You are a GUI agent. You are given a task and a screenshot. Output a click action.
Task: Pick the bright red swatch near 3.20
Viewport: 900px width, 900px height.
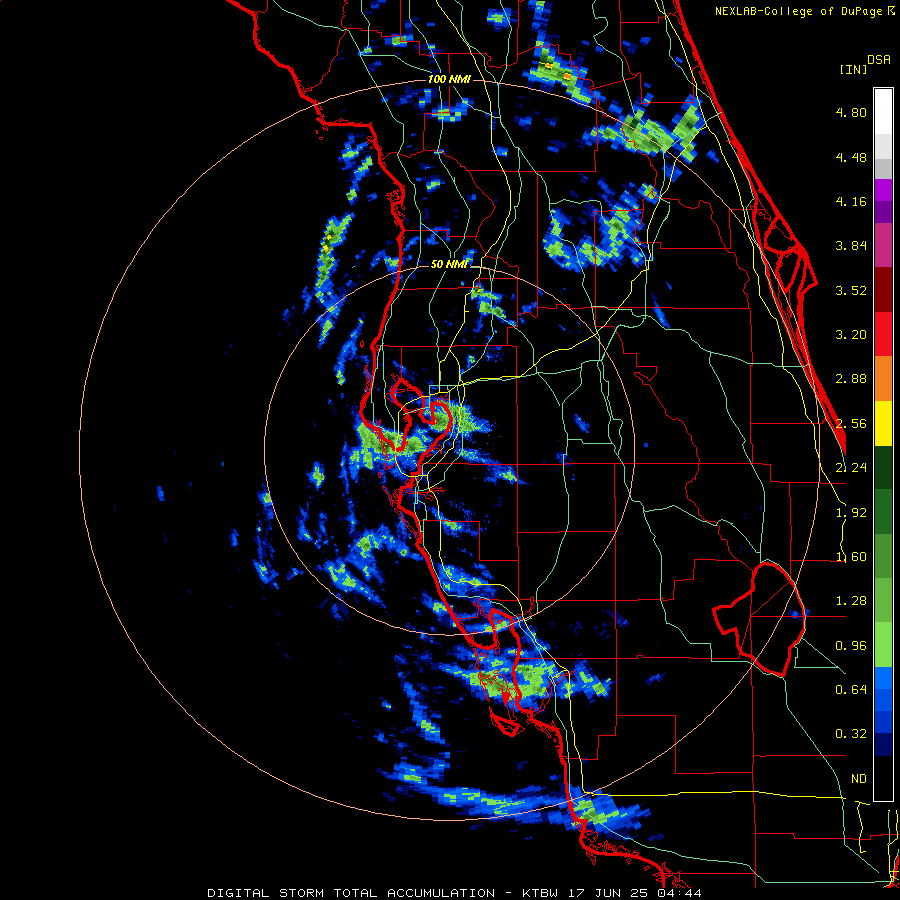coord(883,334)
